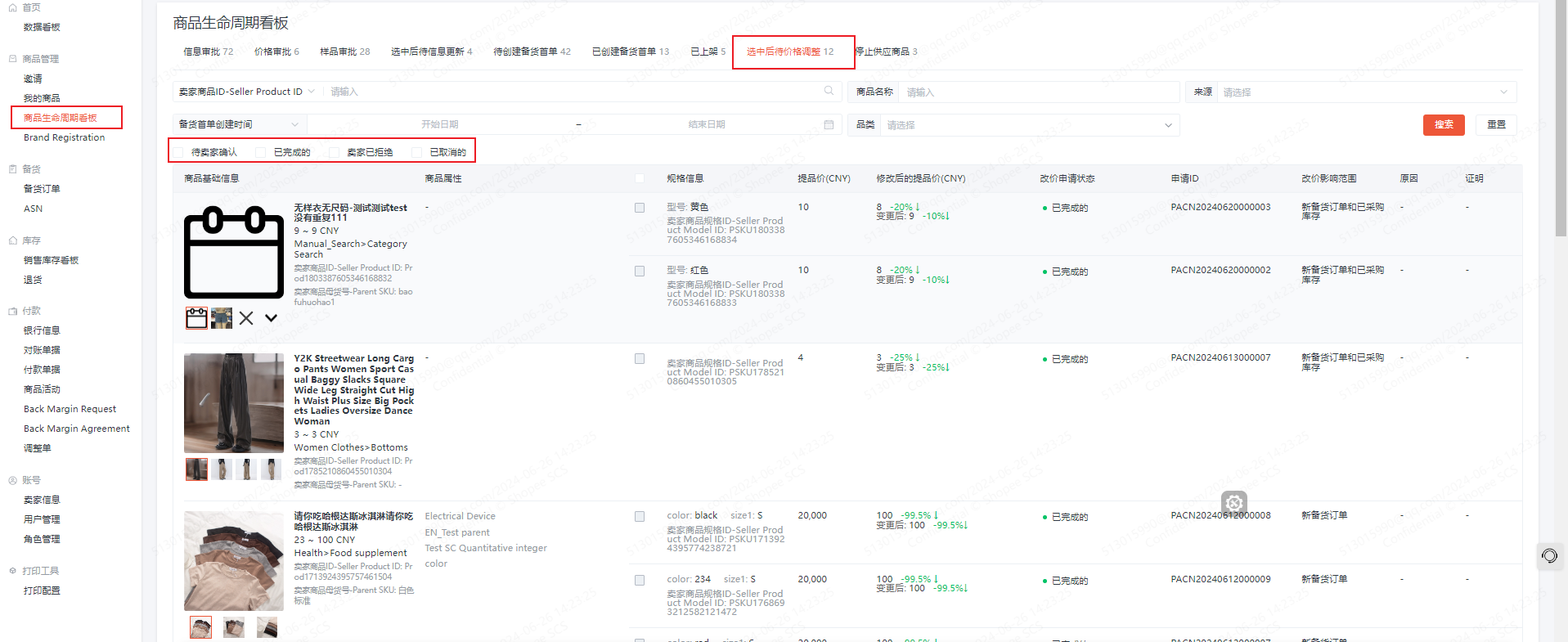Tick the 卖家已拒绝 checkbox
Screen dimensions: 1568x642
click(x=334, y=152)
